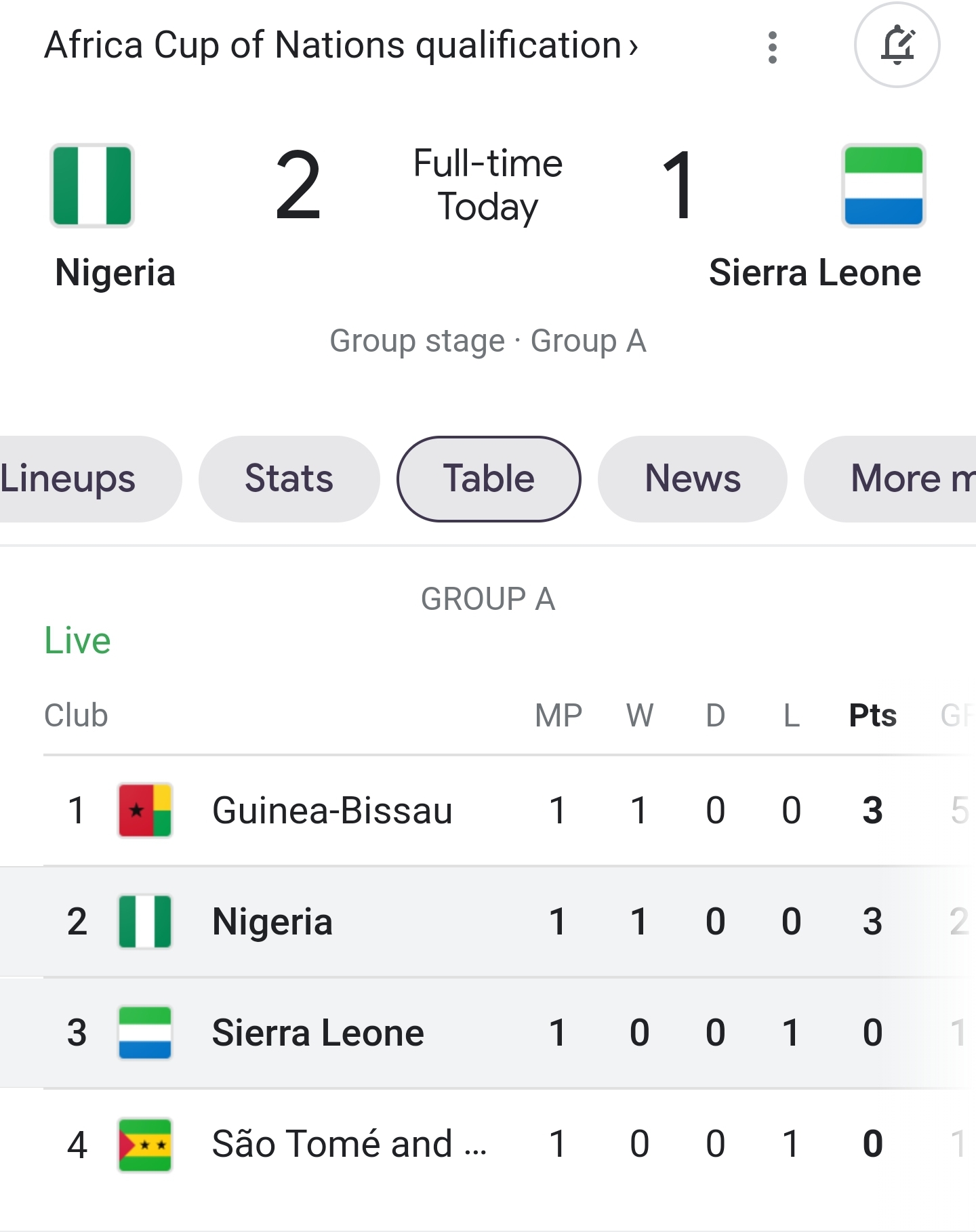This screenshot has height=1232, width=976.
Task: Switch to the Stats tab
Action: 289,478
